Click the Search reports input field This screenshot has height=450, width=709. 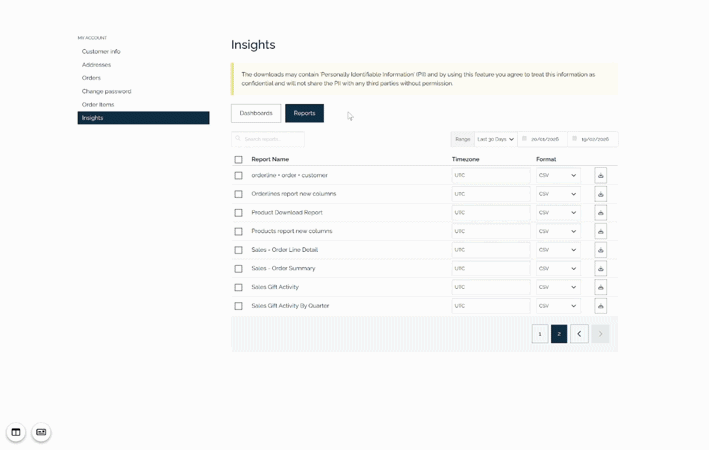pos(268,139)
